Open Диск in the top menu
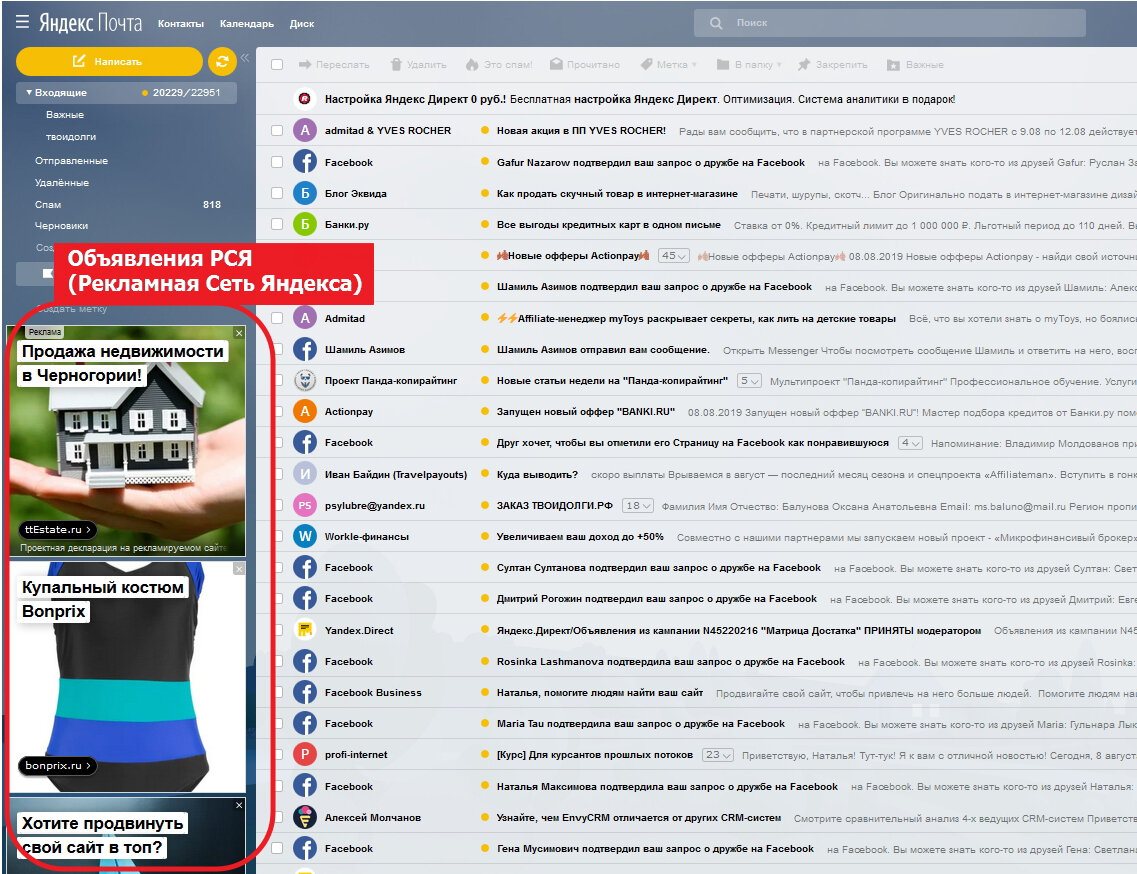Screen dimensions: 1137x874 click(302, 23)
